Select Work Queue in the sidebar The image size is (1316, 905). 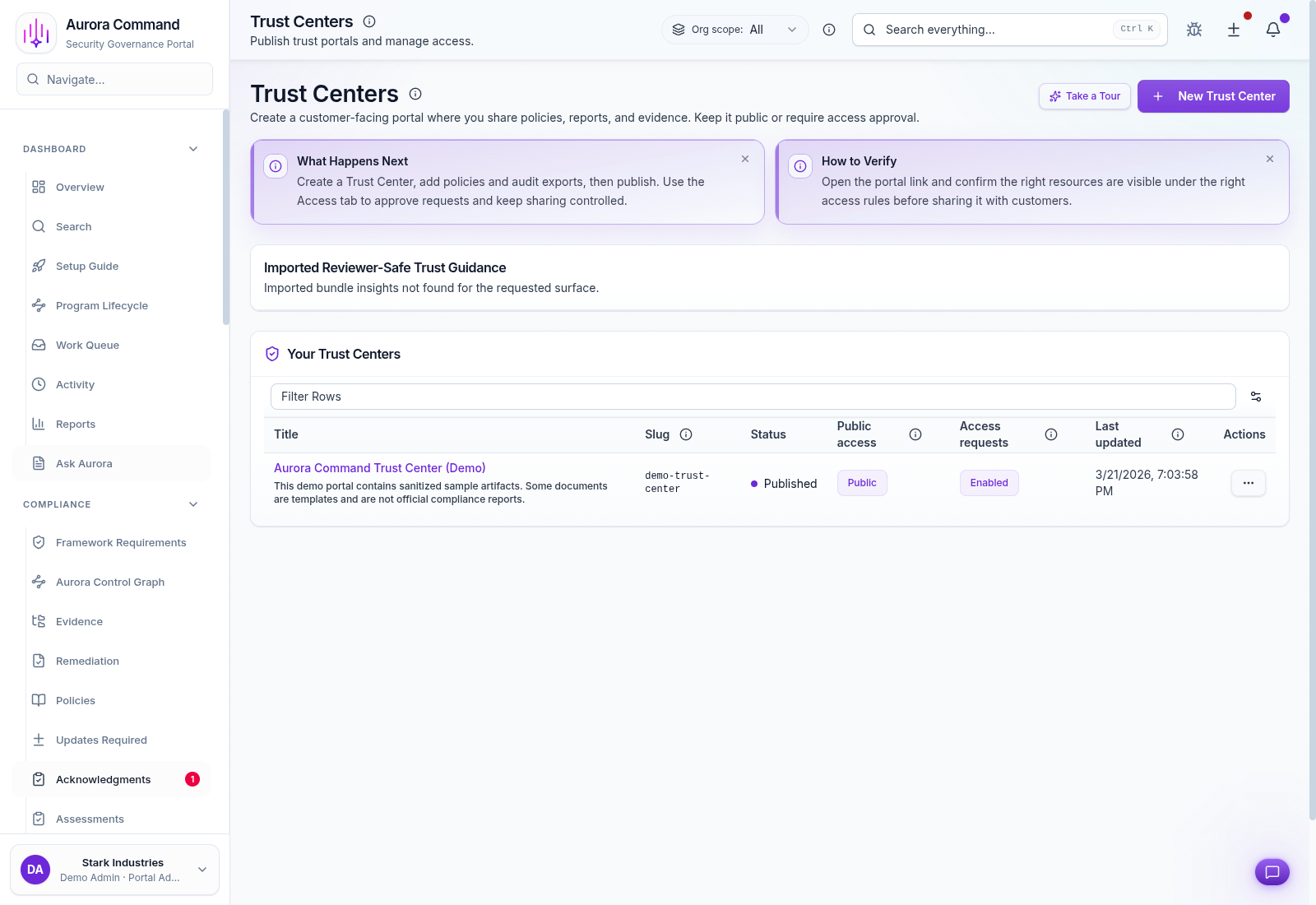[86, 345]
